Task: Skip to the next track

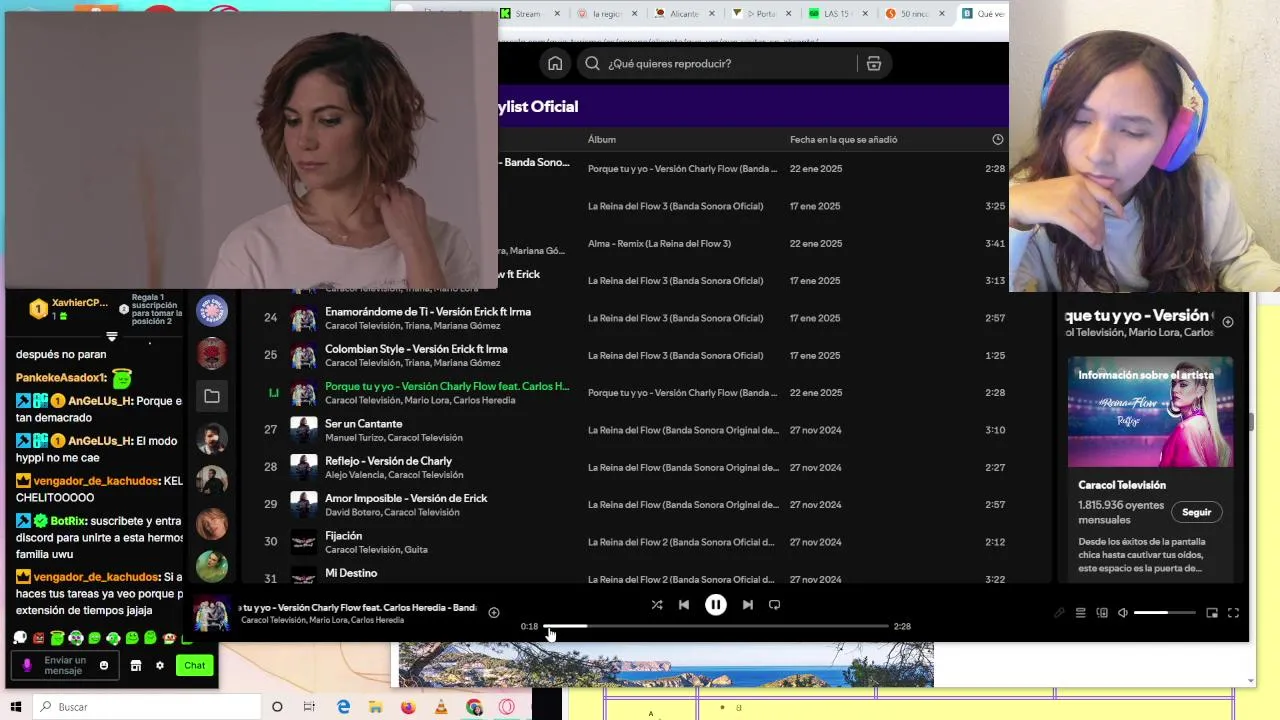Action: point(747,605)
